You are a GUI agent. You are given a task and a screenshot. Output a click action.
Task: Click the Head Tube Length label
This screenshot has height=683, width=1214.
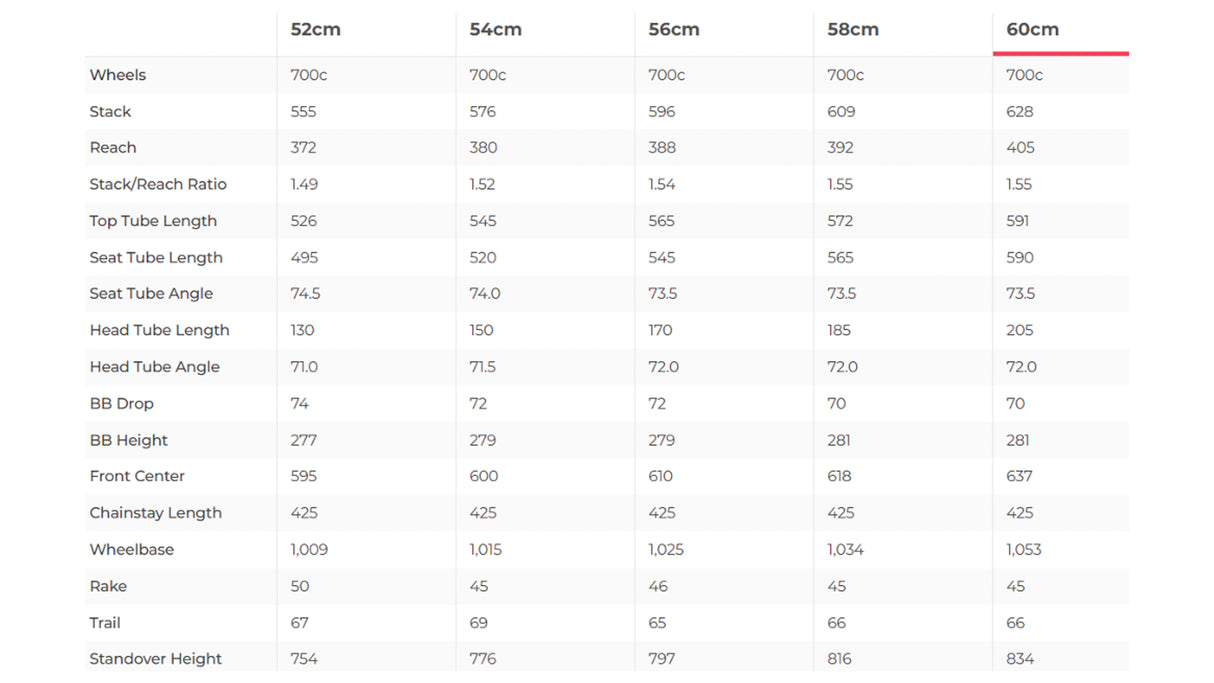(159, 331)
